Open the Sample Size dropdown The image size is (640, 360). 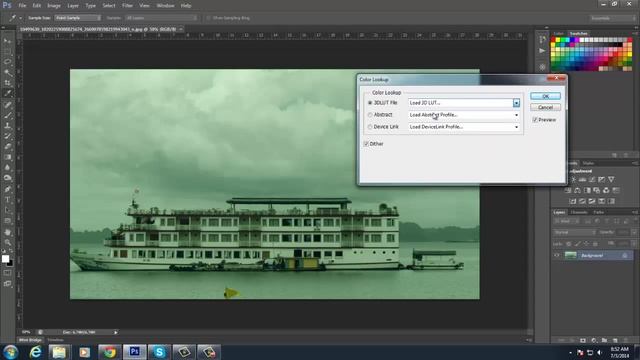(78, 18)
